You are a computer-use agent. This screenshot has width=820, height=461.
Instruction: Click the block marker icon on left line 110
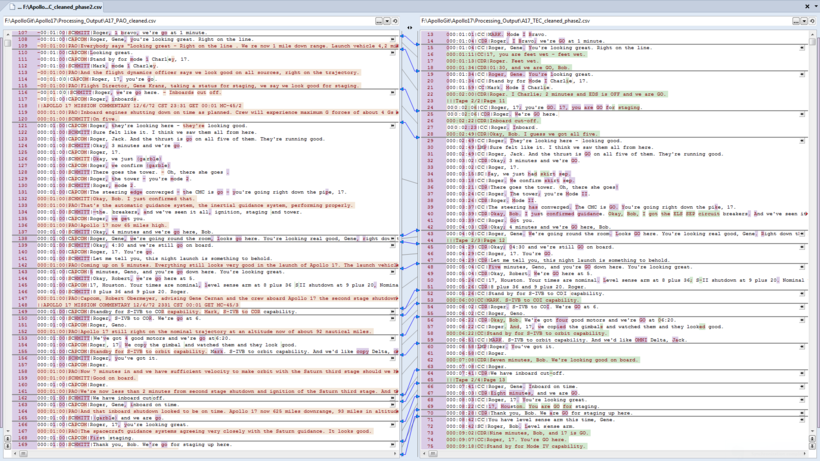coord(393,53)
